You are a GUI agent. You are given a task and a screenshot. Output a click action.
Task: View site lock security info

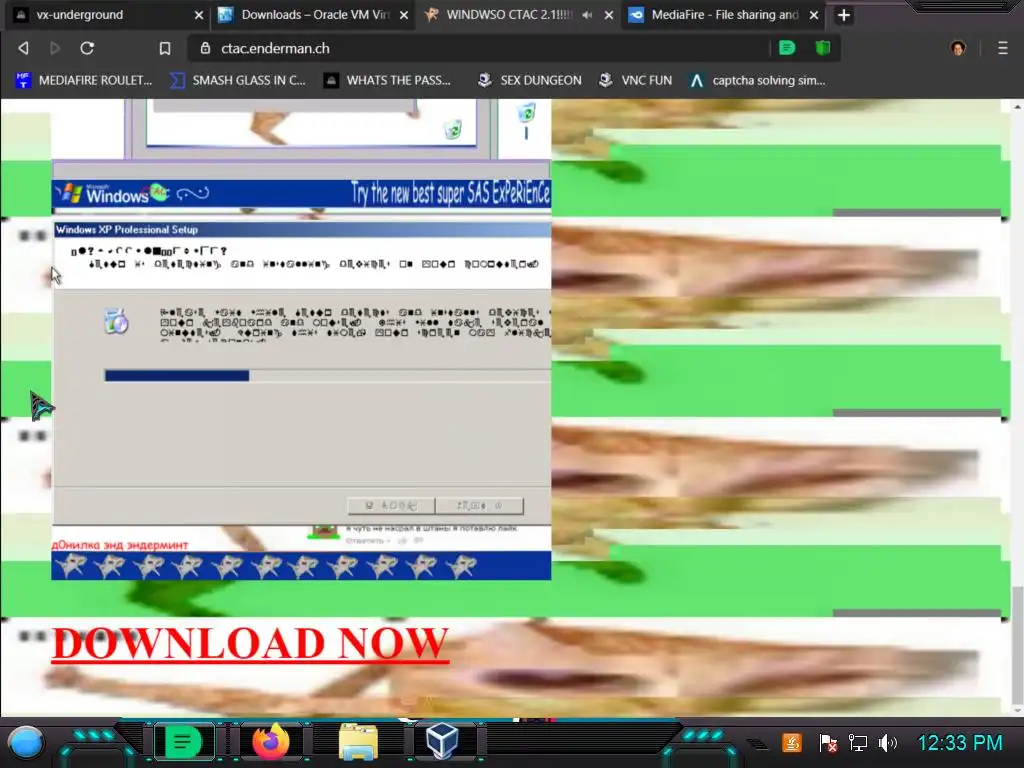205,48
